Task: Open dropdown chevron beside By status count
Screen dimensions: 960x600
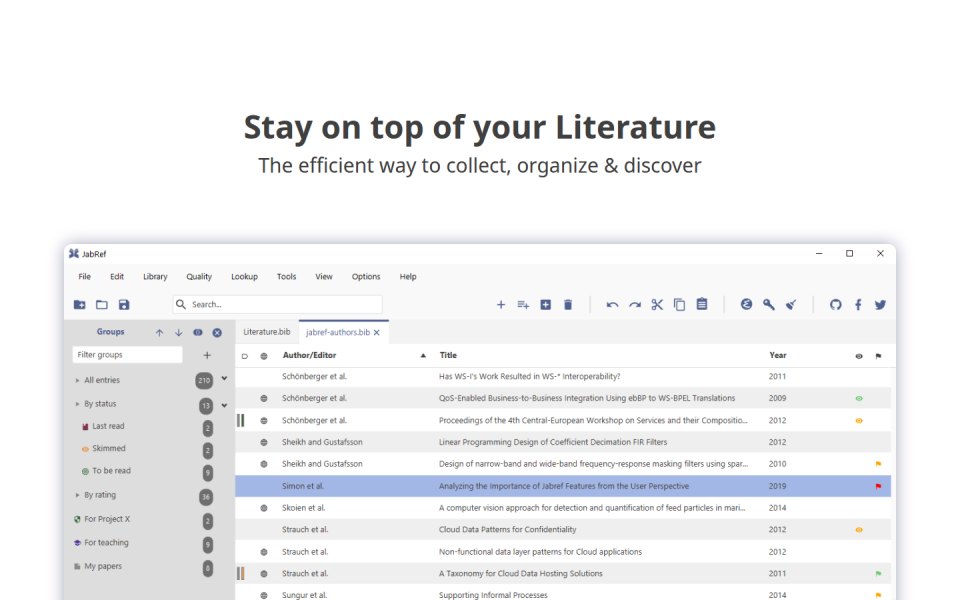Action: click(x=224, y=405)
